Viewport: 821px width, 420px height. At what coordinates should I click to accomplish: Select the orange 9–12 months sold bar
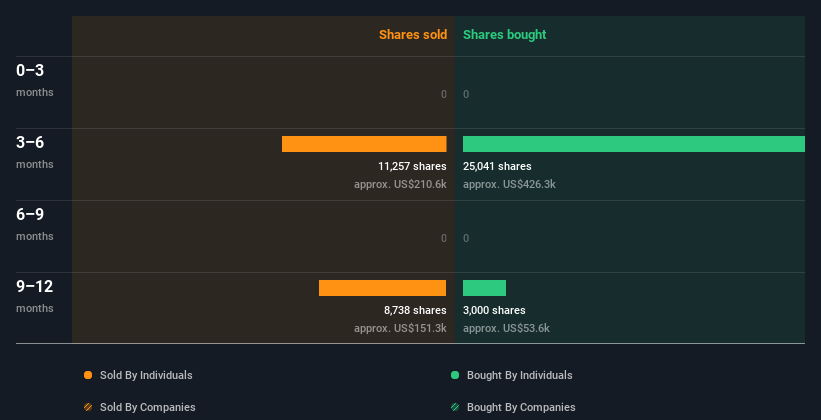[x=382, y=288]
